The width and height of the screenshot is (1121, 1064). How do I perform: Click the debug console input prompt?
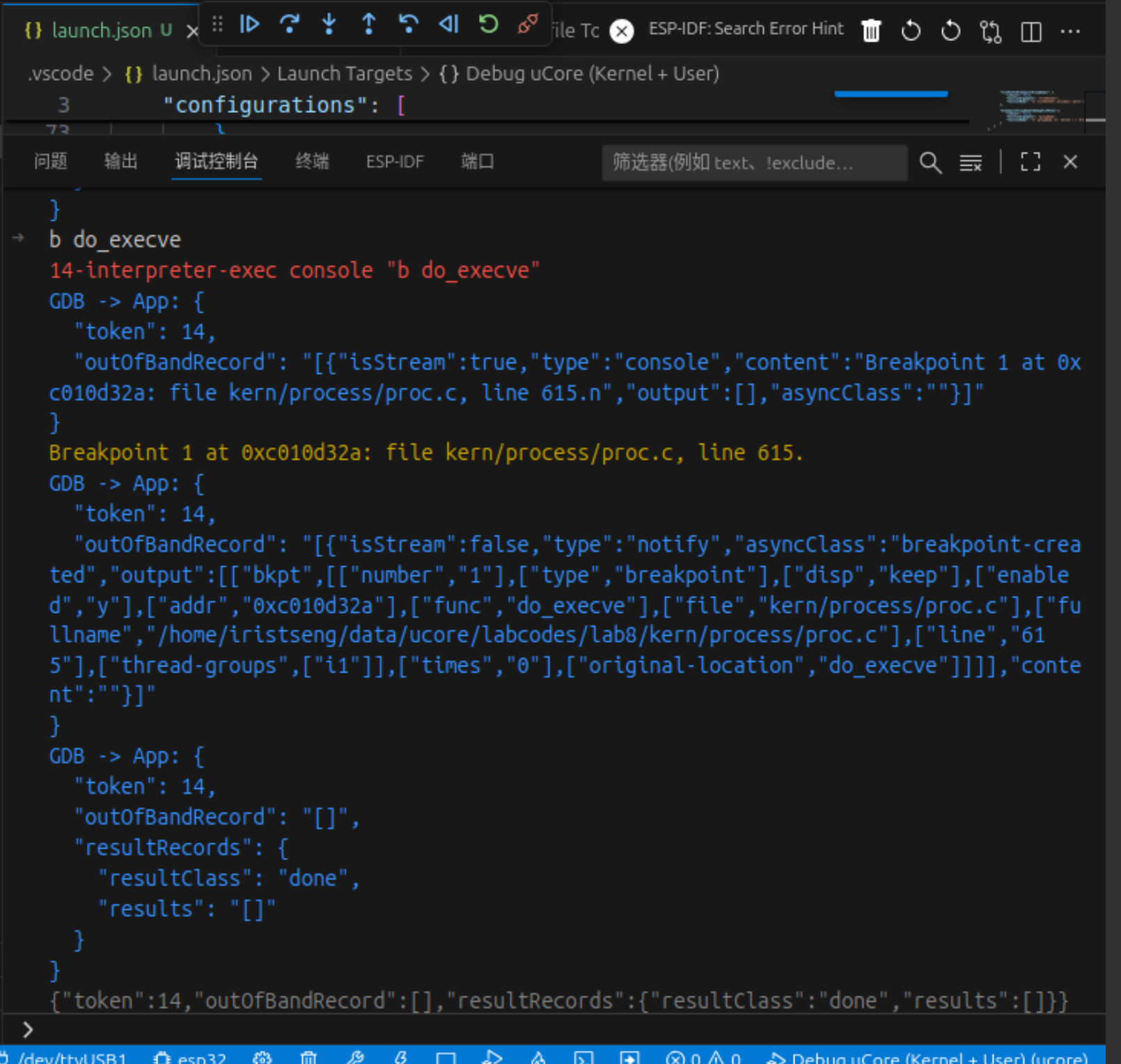tap(557, 1029)
